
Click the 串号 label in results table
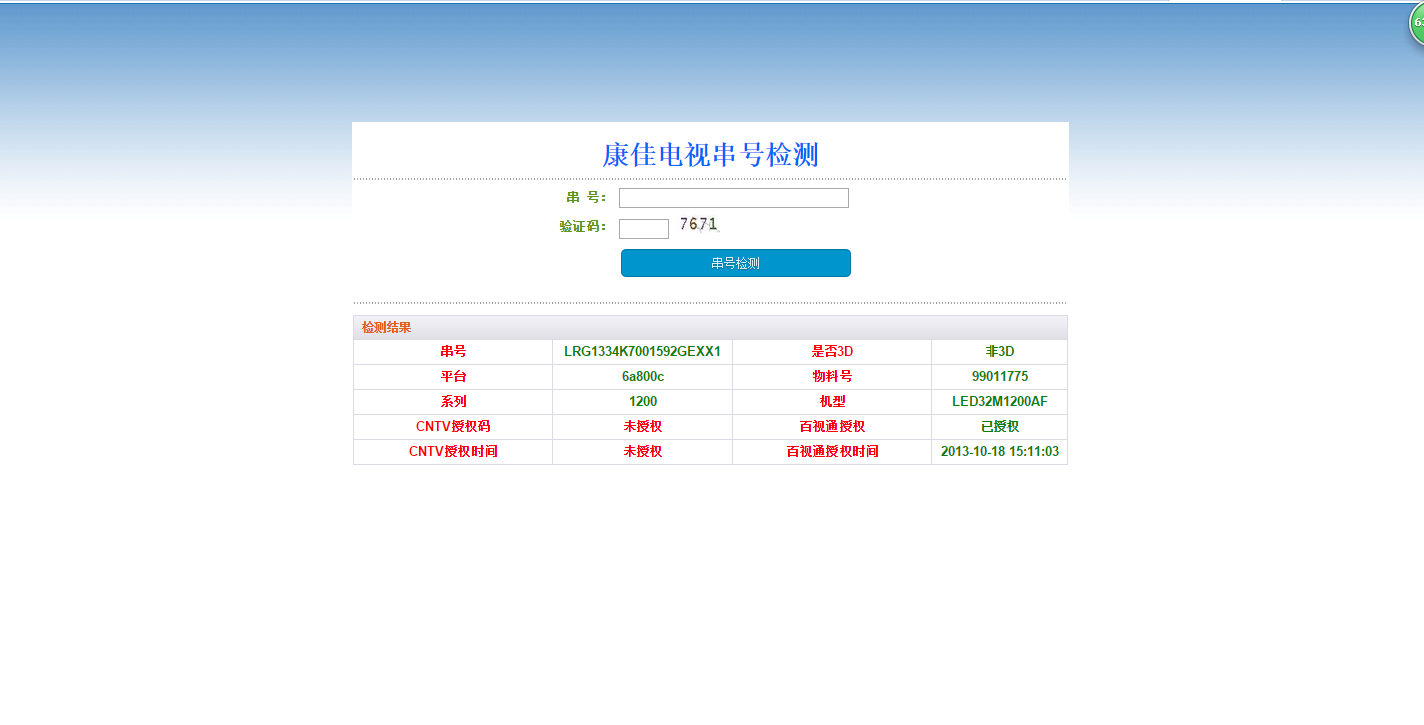coord(453,352)
